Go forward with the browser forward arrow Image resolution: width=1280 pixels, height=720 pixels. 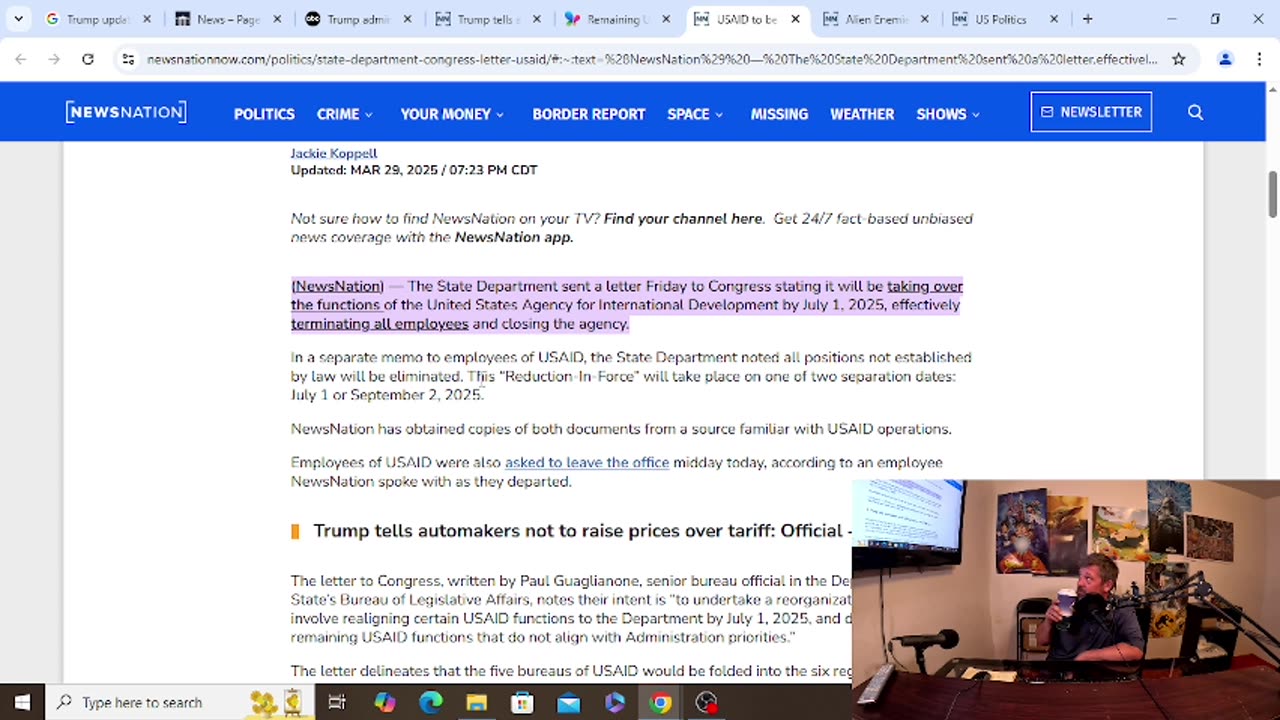point(54,59)
